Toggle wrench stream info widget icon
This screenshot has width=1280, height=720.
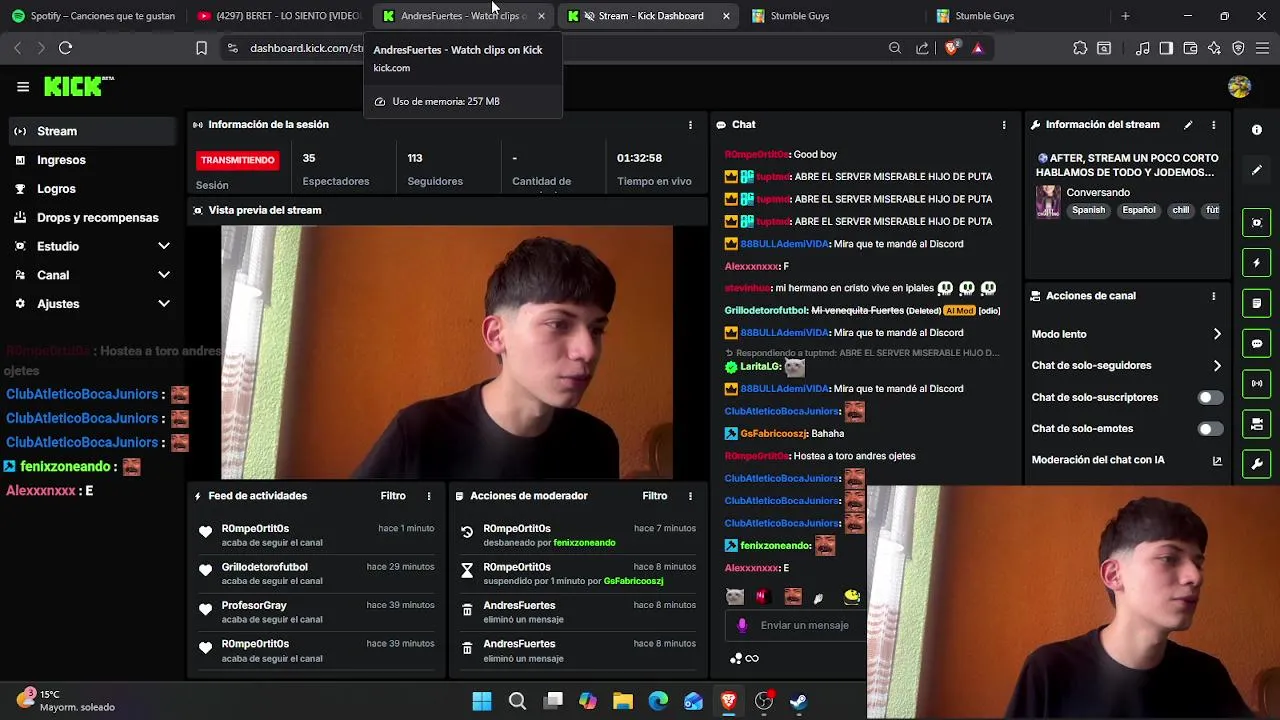[1257, 465]
